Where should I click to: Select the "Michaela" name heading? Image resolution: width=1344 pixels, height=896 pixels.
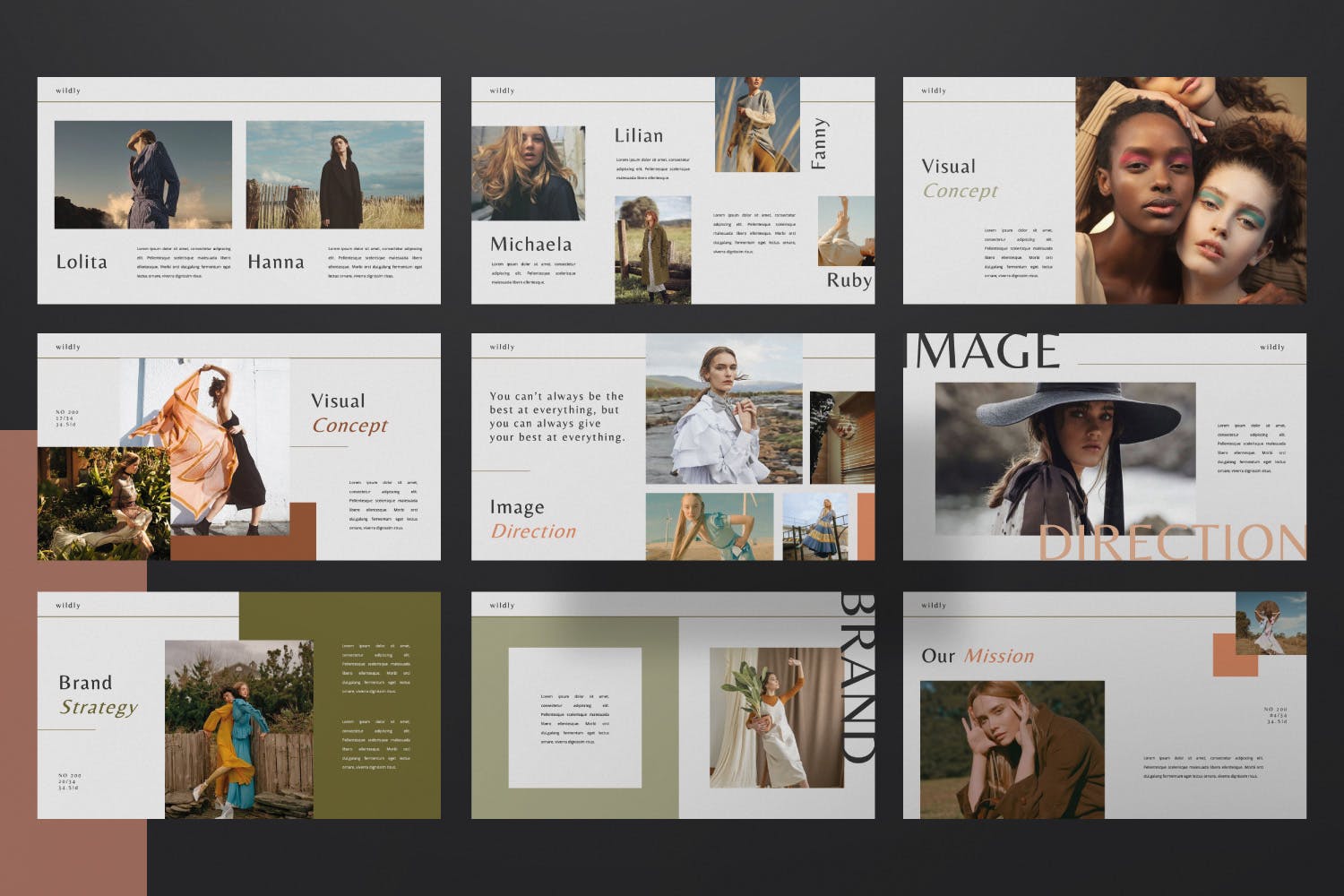coord(530,244)
